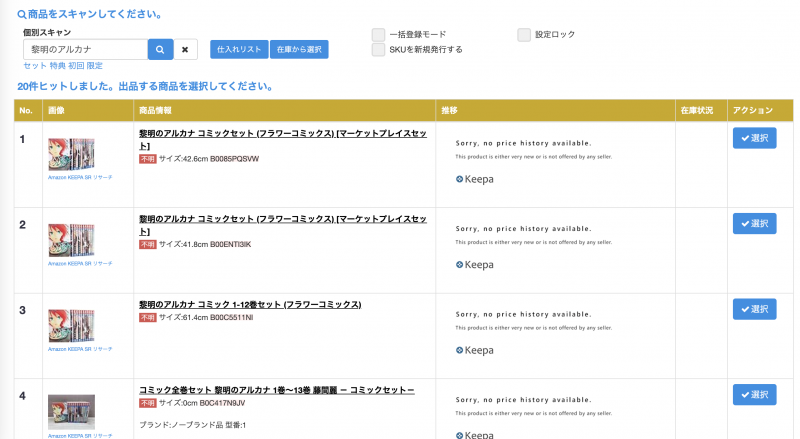800x439 pixels.
Task: Open the コミック全巻セット 1巻〜13巻 title link
Action: (277, 390)
